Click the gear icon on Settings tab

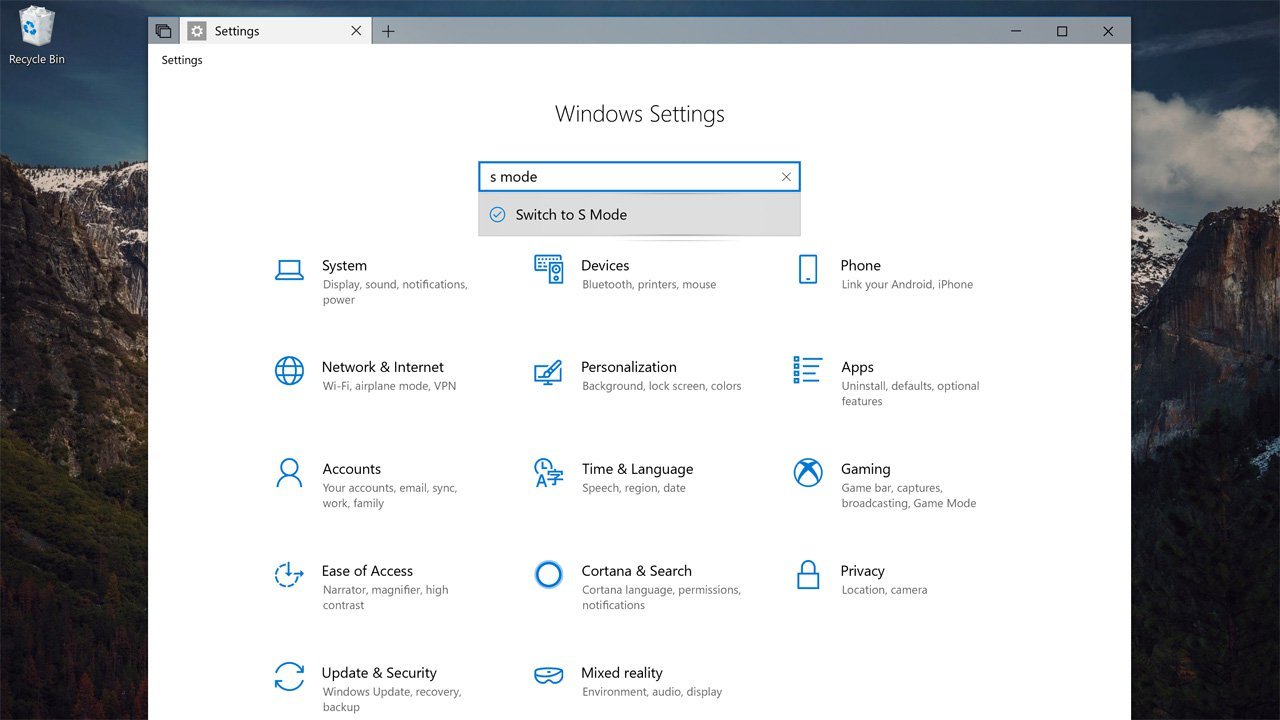(x=197, y=31)
